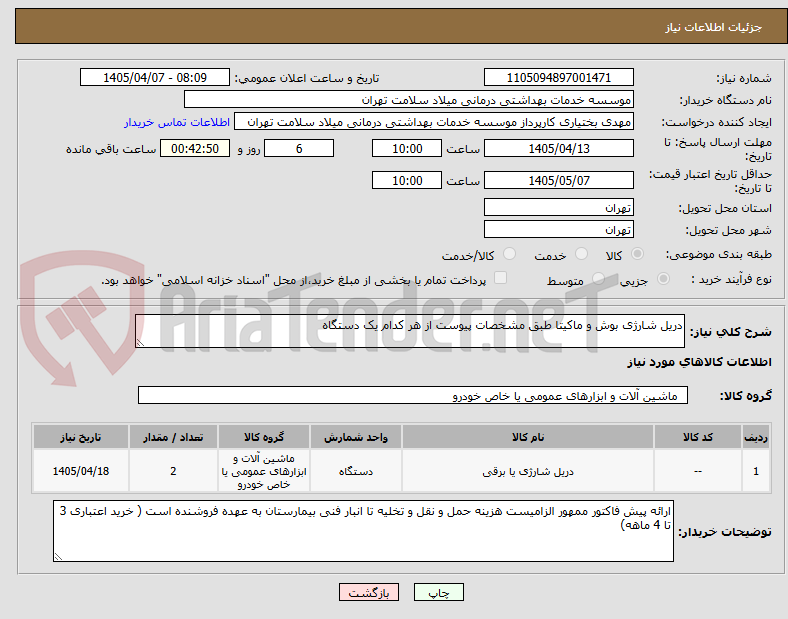Select the خدمت radio button
This screenshot has width=788, height=619.
581,254
